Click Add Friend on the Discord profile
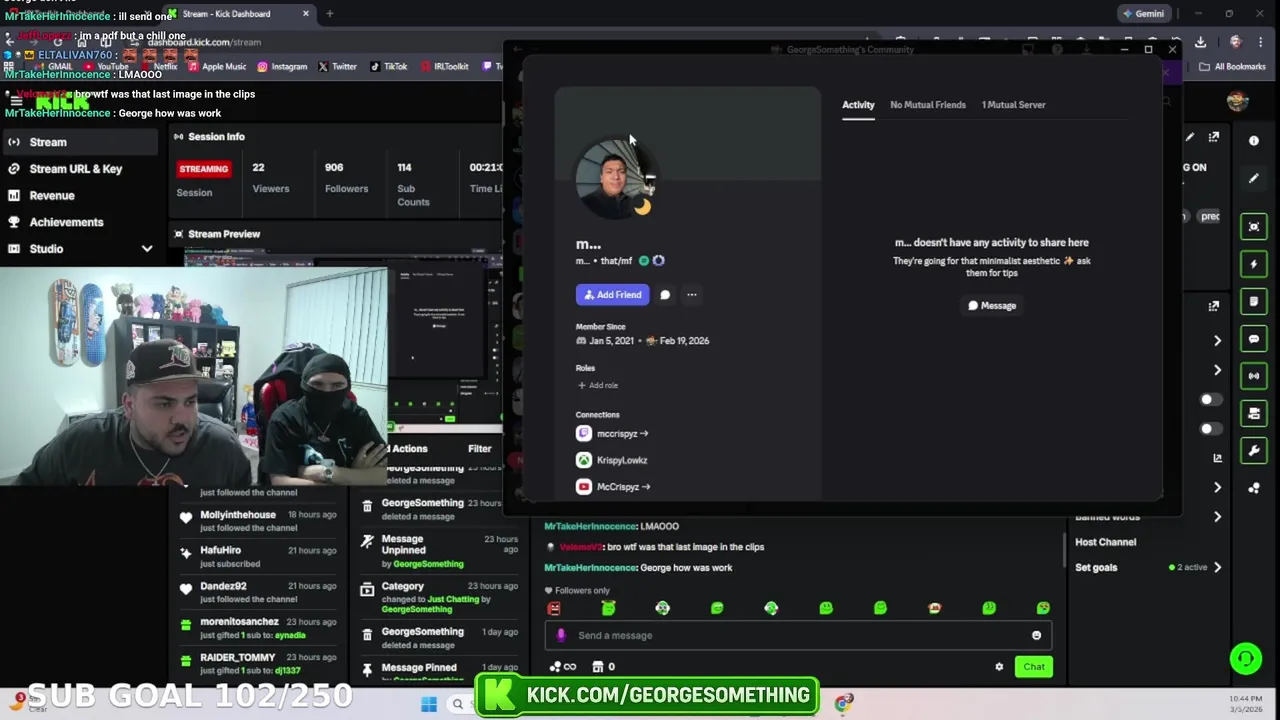 [612, 295]
